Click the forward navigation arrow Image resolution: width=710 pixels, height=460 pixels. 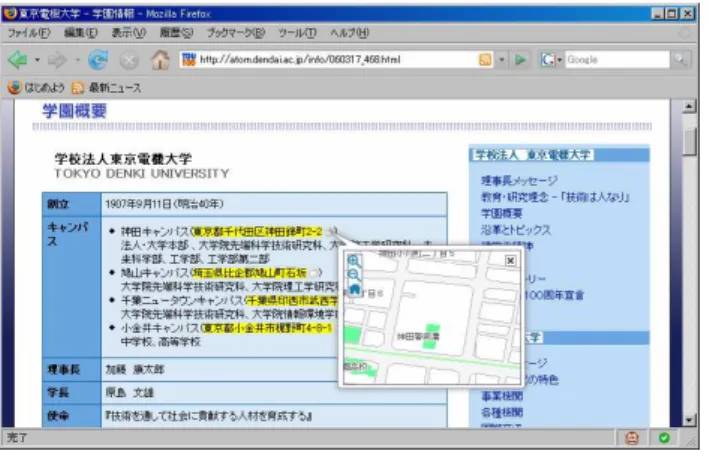click(x=57, y=60)
